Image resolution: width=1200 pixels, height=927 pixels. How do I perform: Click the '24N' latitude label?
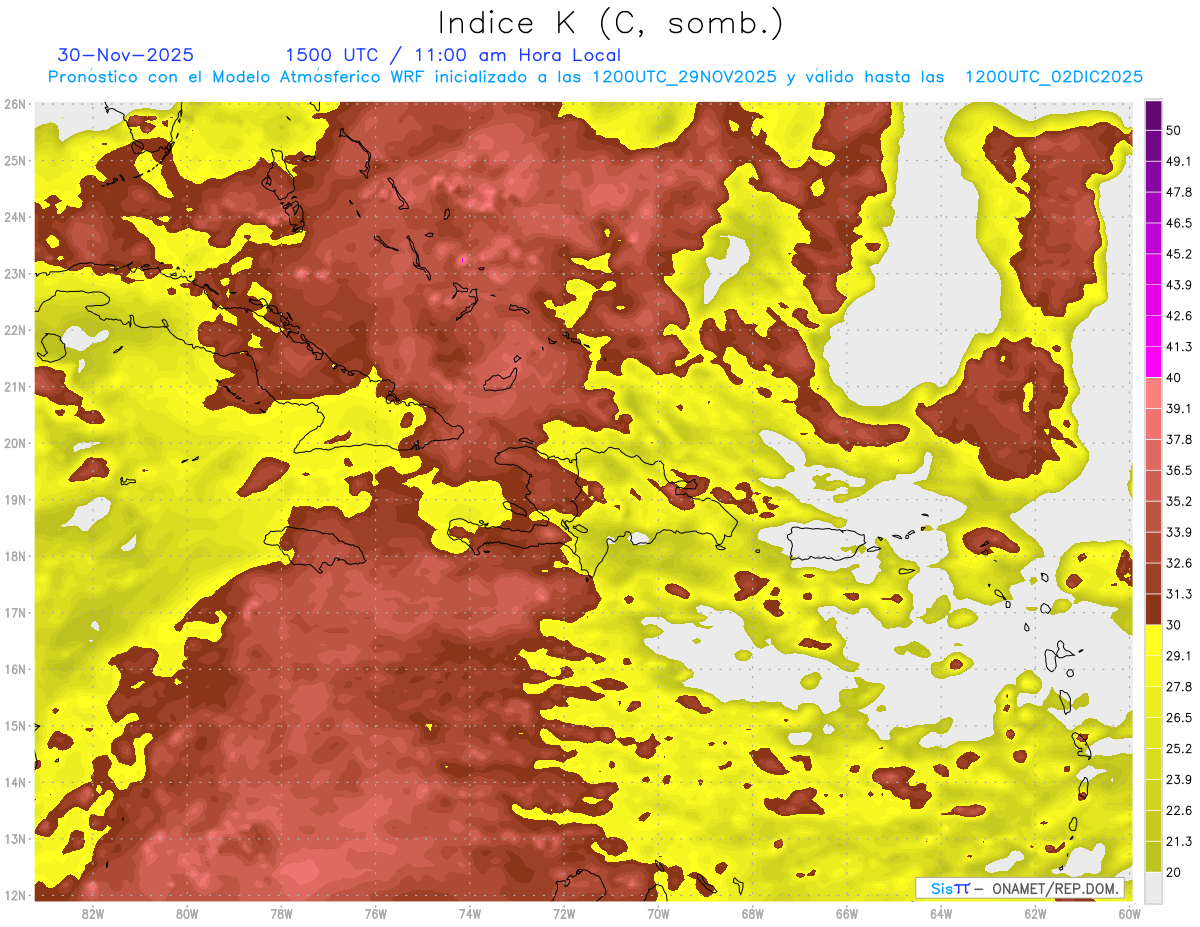[x=15, y=217]
